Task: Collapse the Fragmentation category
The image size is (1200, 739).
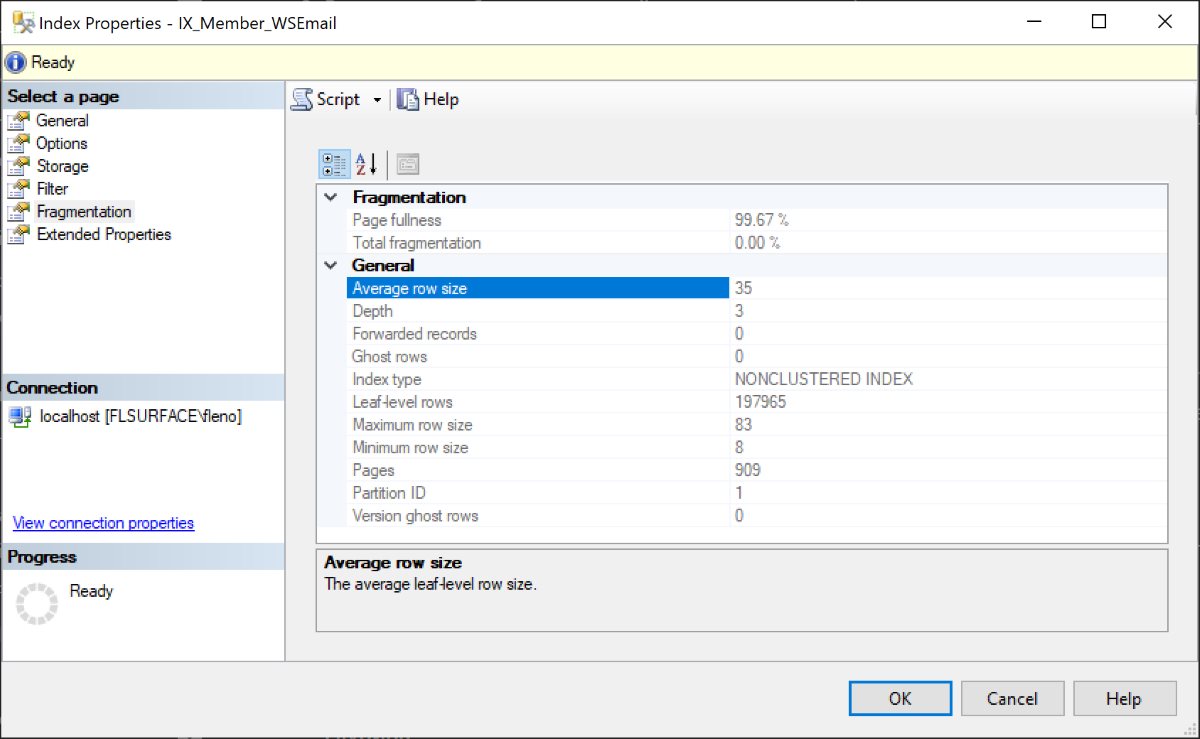Action: (x=331, y=198)
